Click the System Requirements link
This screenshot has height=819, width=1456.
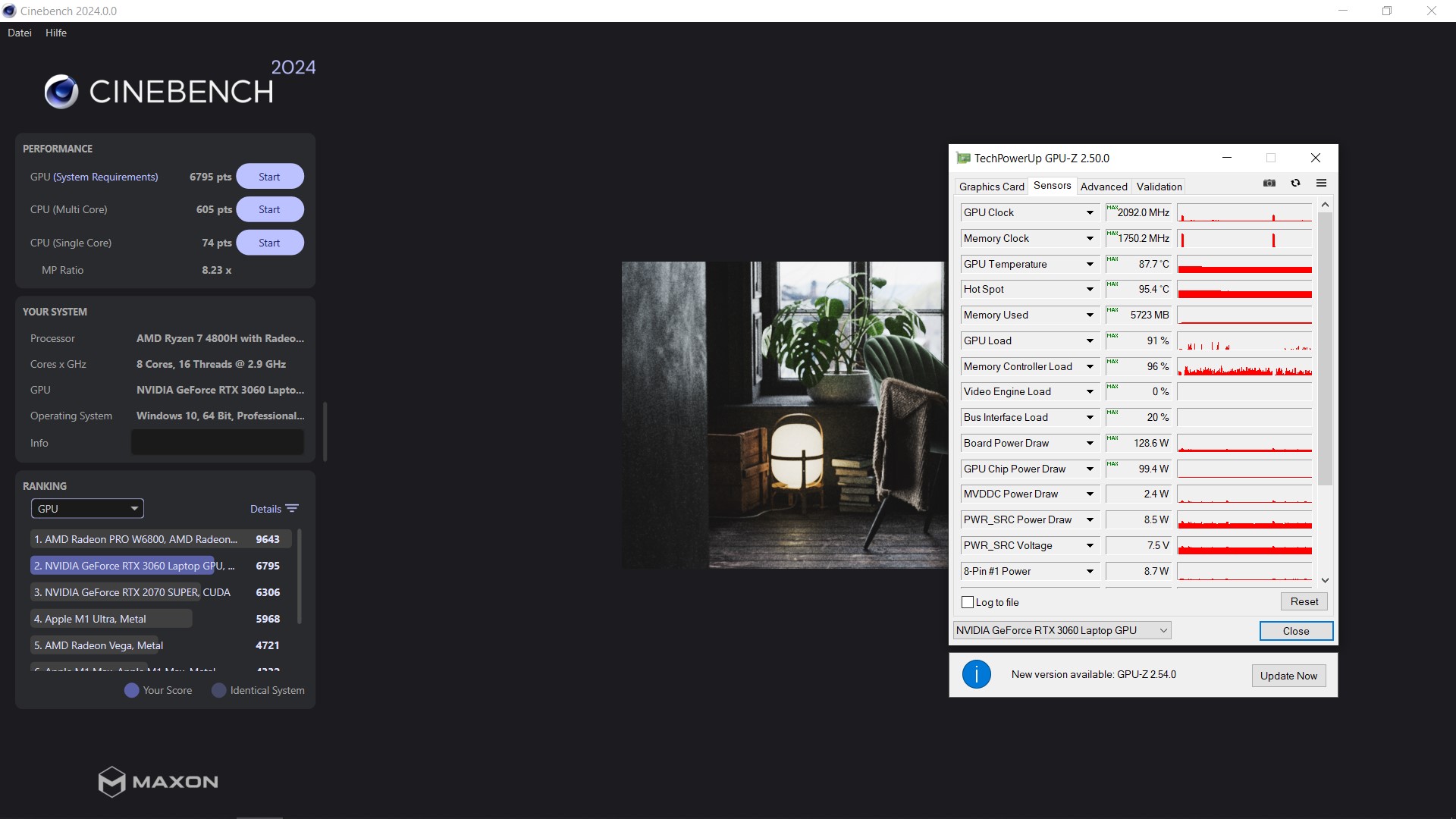click(x=105, y=177)
